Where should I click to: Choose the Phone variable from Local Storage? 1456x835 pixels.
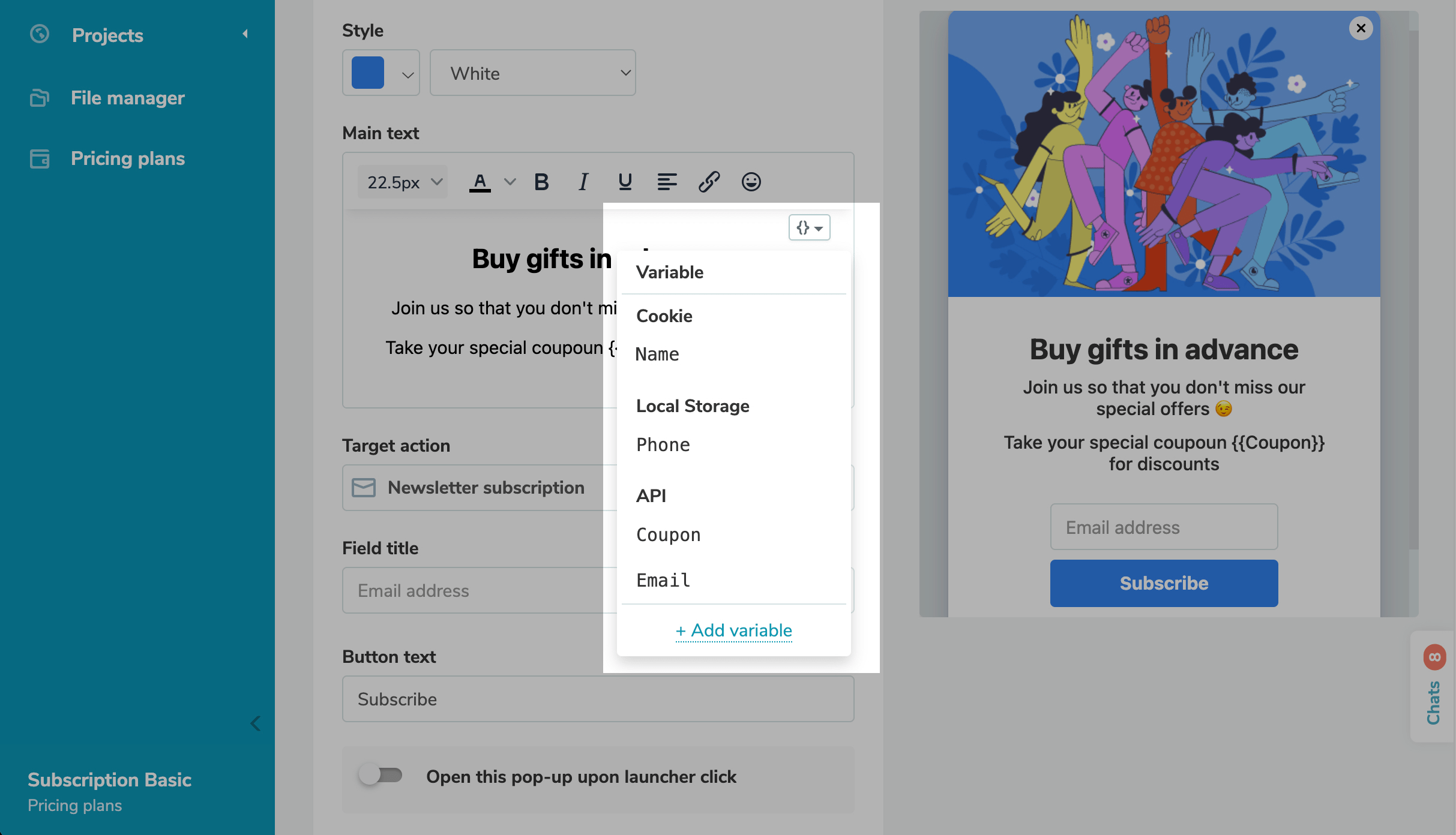663,444
